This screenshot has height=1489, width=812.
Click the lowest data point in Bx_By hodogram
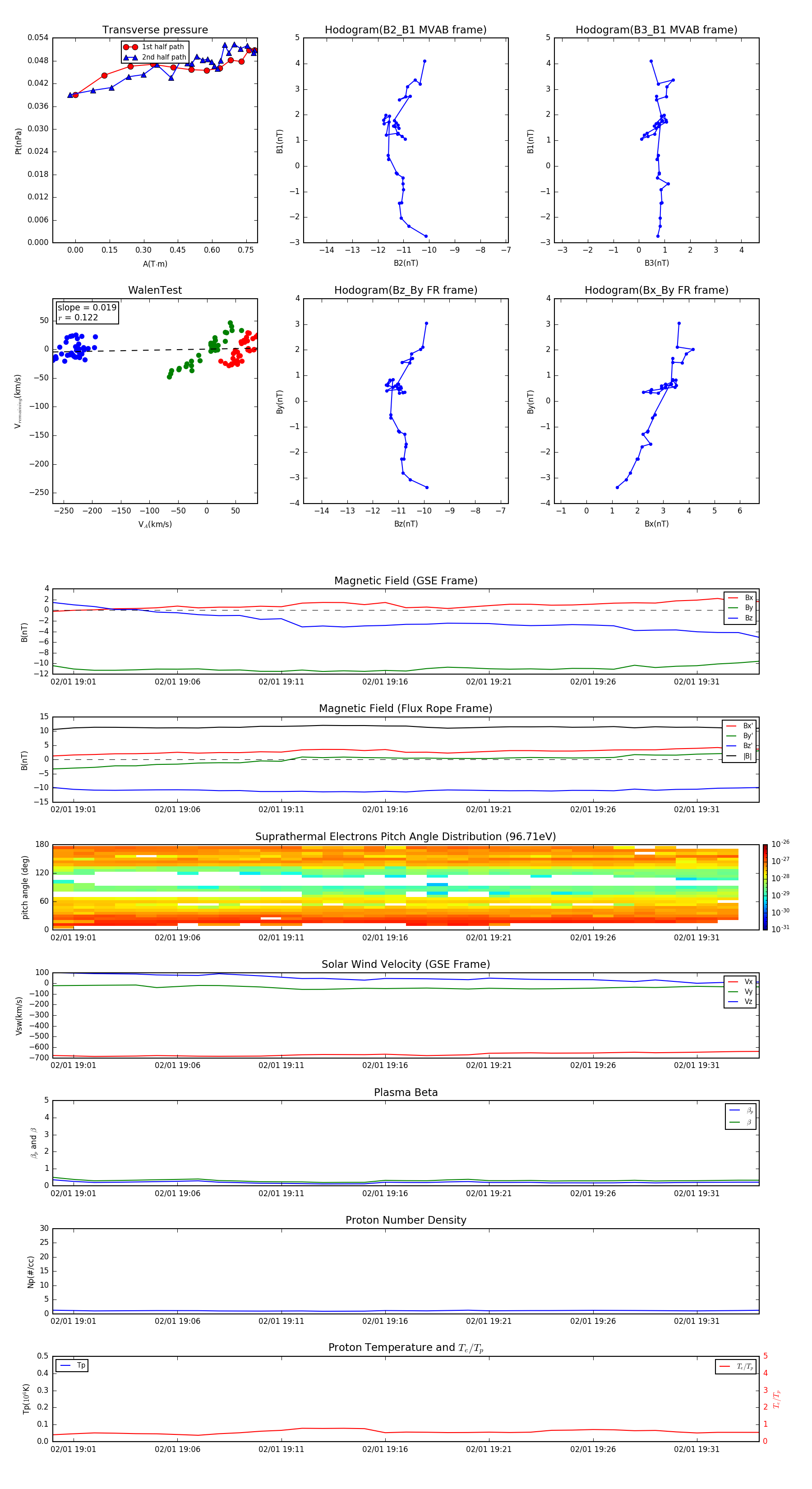tap(617, 487)
